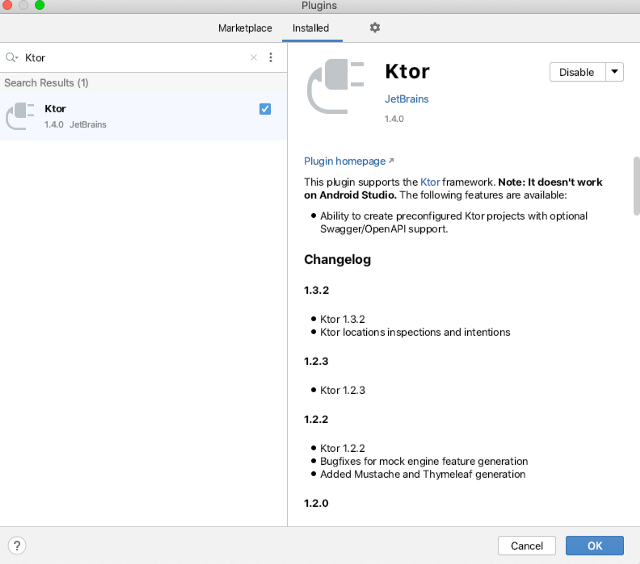Click the green window zoom button
Viewport: 640px width, 564px height.
[x=40, y=5]
